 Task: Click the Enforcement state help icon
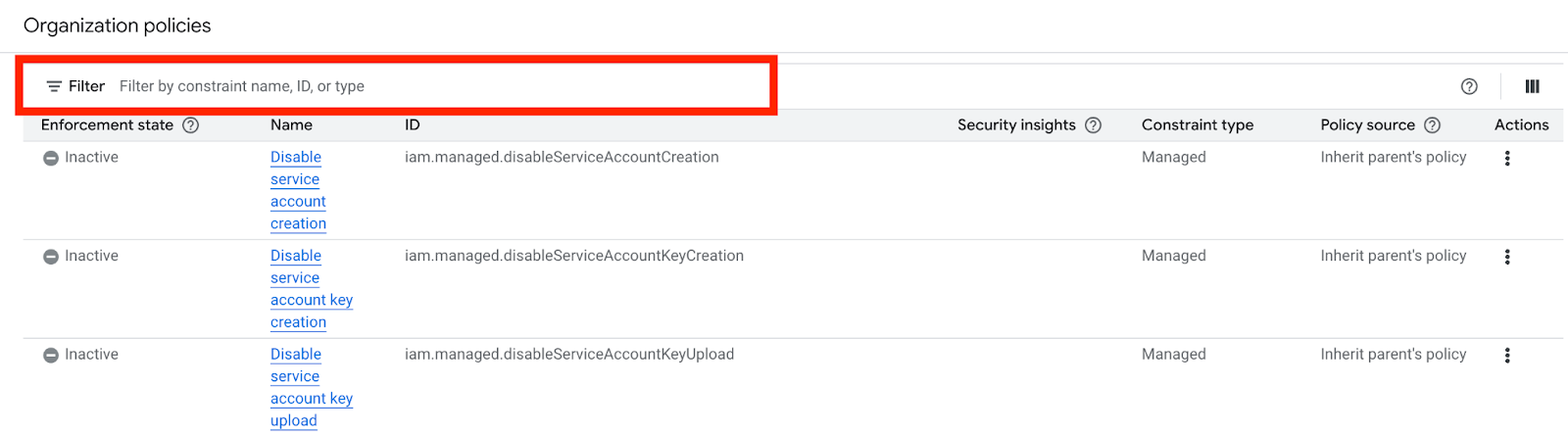coord(191,125)
